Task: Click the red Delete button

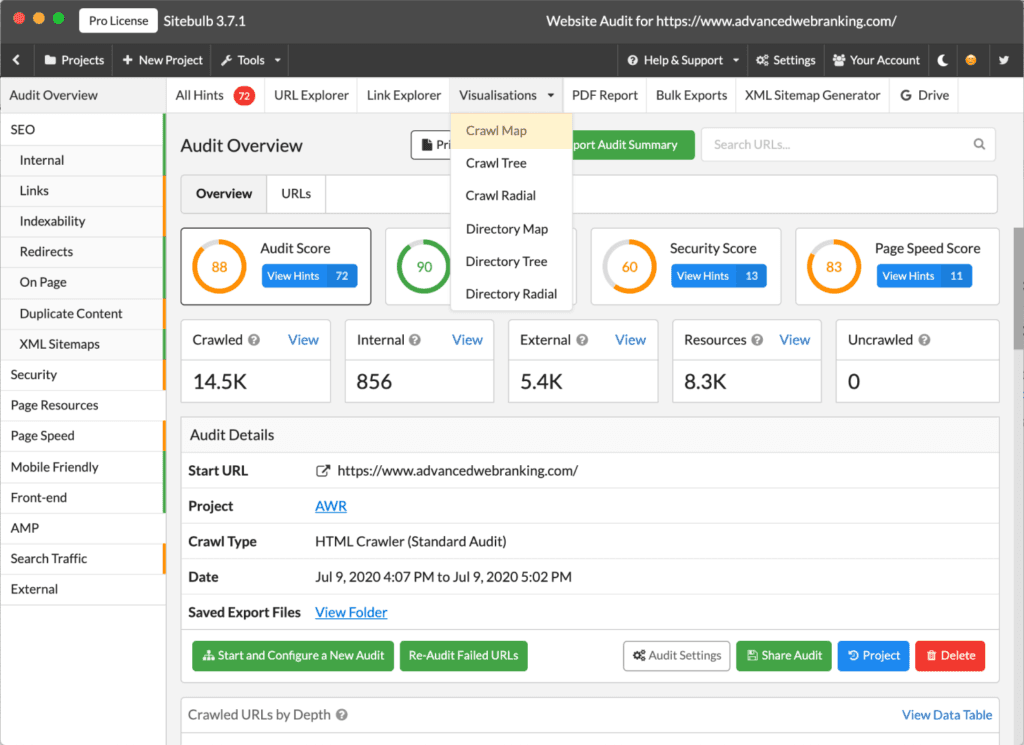Action: [950, 656]
